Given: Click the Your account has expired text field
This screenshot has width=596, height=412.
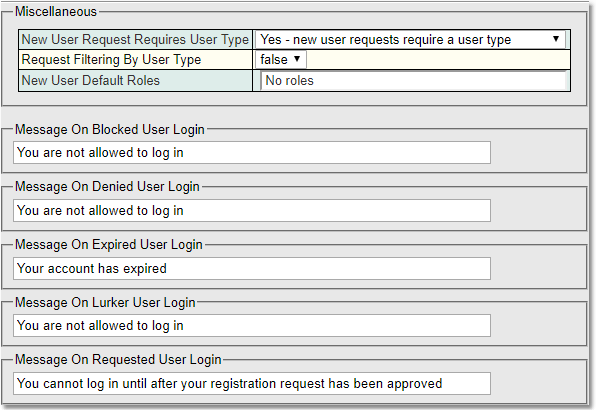Looking at the screenshot, I should (252, 268).
